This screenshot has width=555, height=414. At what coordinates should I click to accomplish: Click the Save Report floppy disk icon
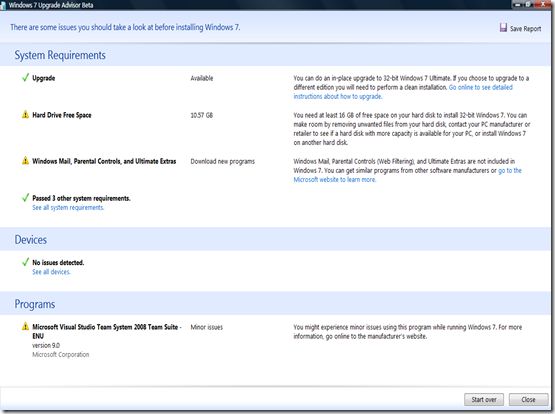503,28
